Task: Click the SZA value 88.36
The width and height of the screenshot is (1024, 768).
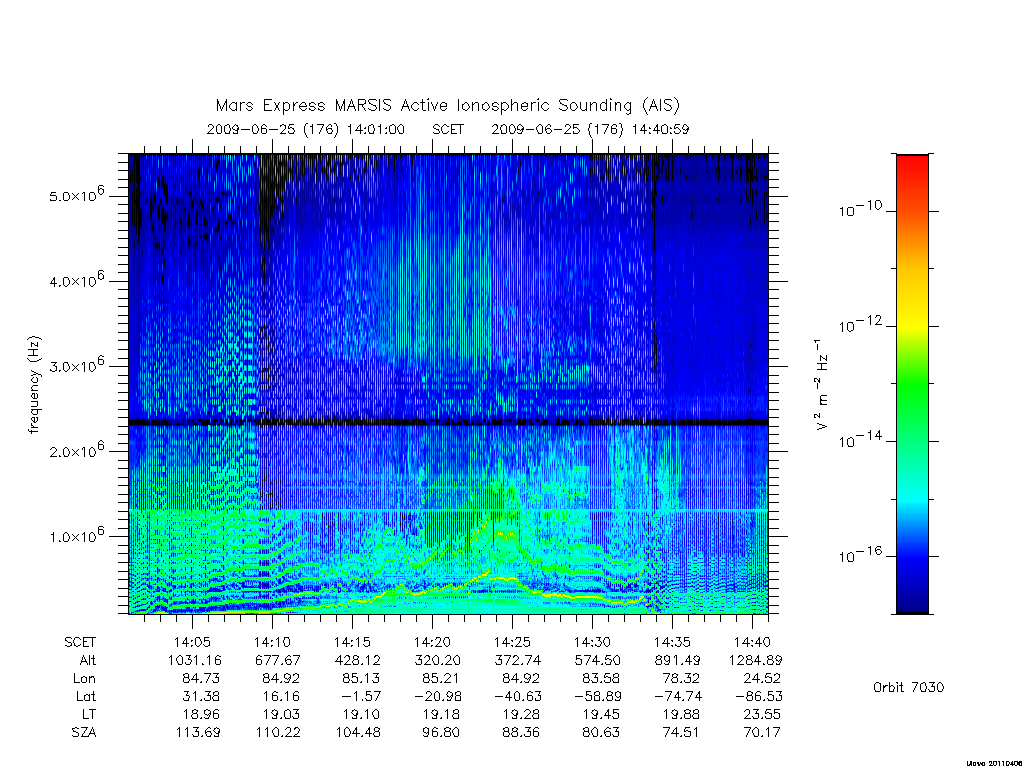Action: tap(521, 733)
